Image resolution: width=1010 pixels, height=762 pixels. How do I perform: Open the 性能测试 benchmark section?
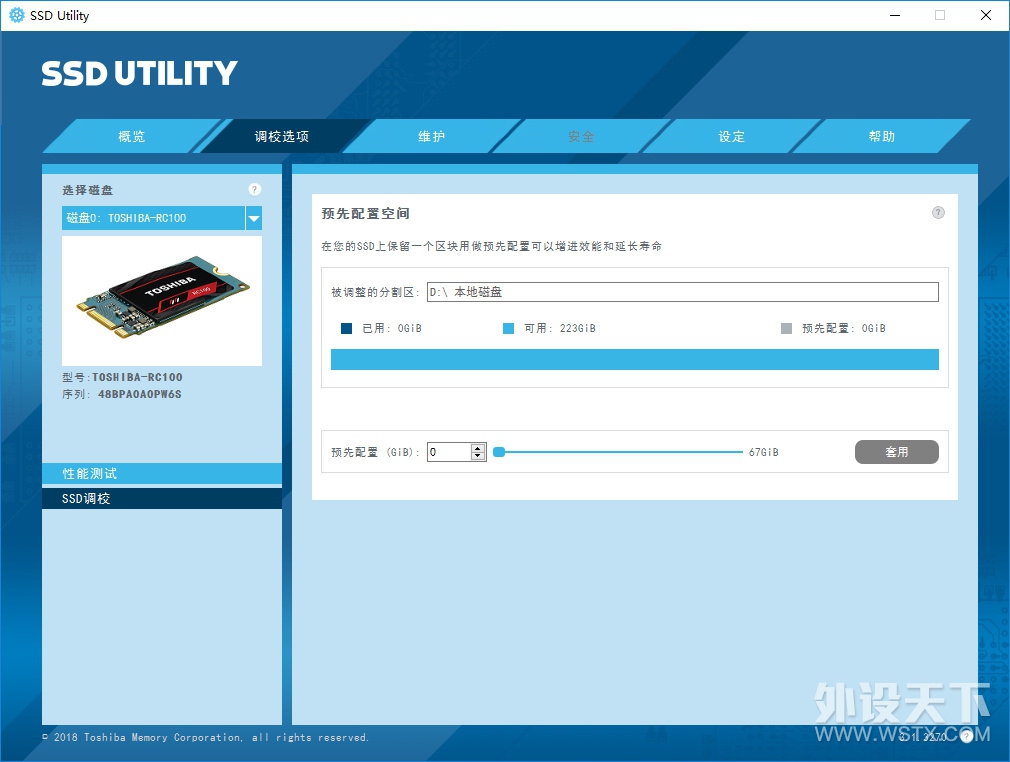pyautogui.click(x=162, y=473)
